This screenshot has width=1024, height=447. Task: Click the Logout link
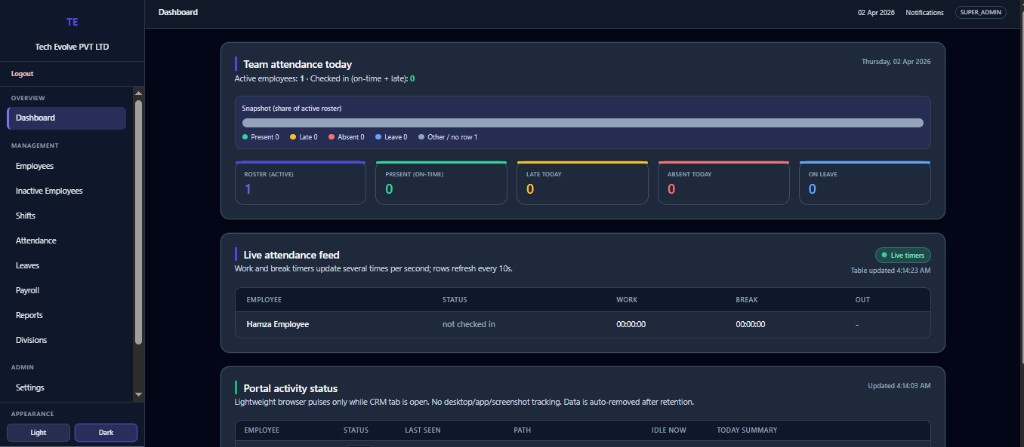click(22, 74)
